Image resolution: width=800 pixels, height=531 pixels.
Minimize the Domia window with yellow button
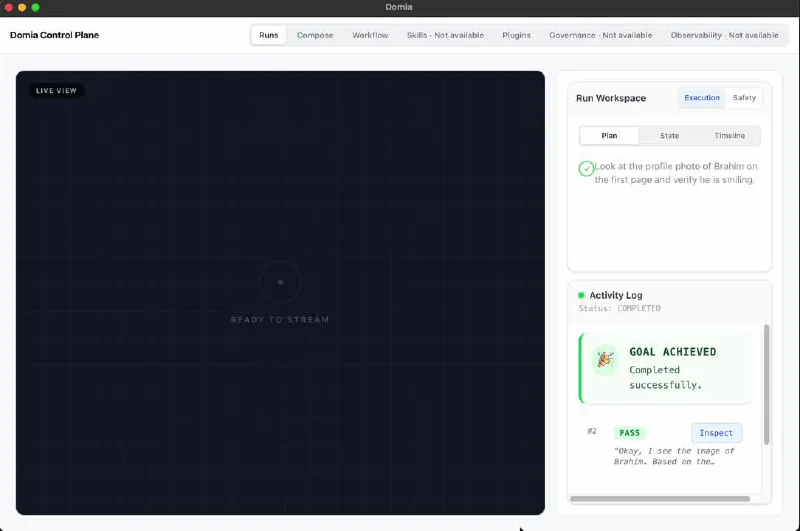[22, 7]
